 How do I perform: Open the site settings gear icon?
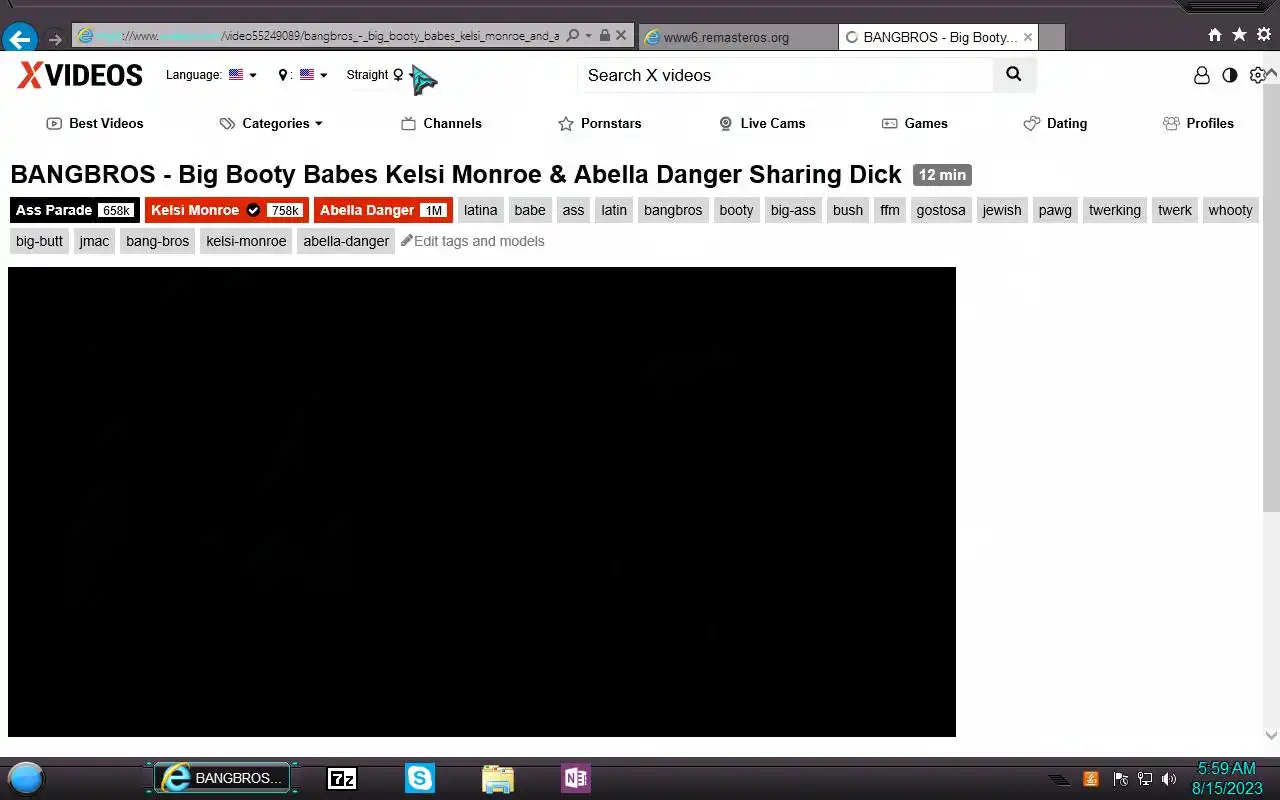tap(1257, 75)
